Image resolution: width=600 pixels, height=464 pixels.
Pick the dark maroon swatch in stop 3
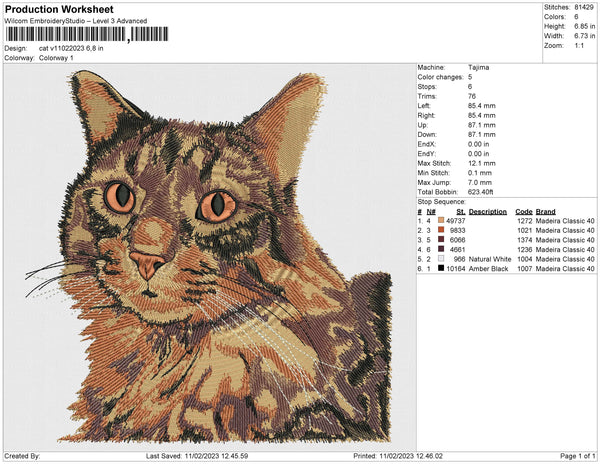point(440,240)
